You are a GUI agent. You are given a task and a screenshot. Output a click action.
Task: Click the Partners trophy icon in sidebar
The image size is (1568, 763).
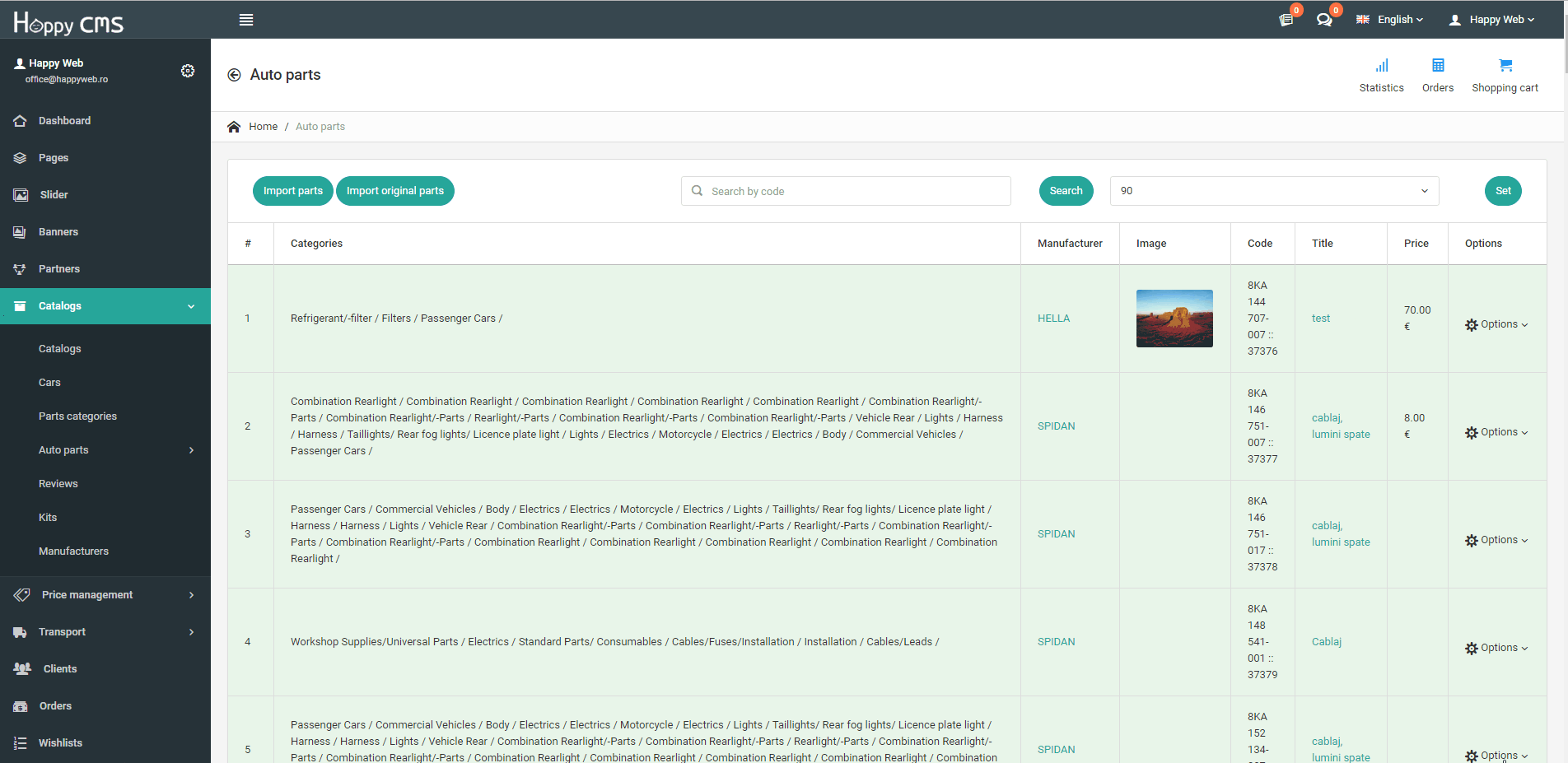pyautogui.click(x=20, y=269)
